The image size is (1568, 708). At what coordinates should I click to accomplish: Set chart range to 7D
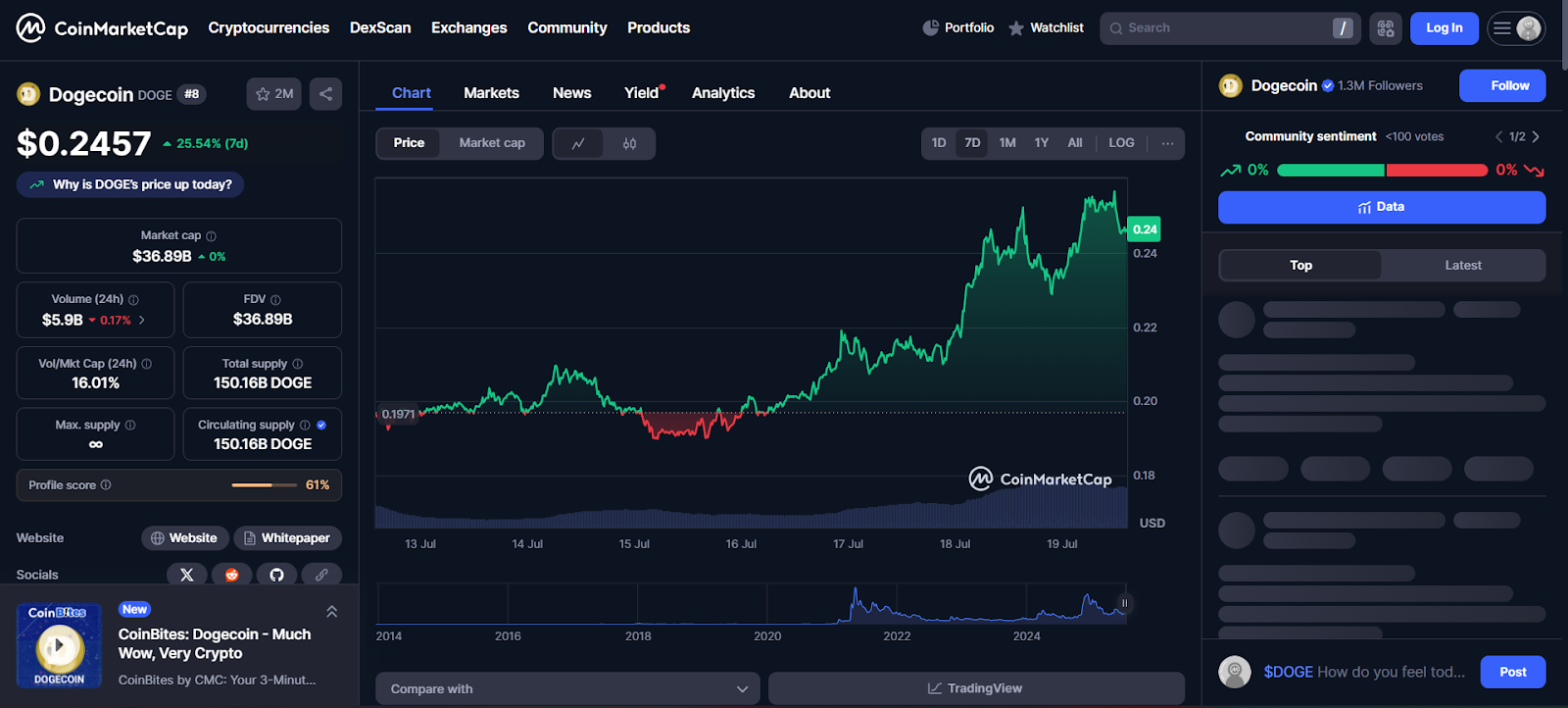click(x=972, y=143)
